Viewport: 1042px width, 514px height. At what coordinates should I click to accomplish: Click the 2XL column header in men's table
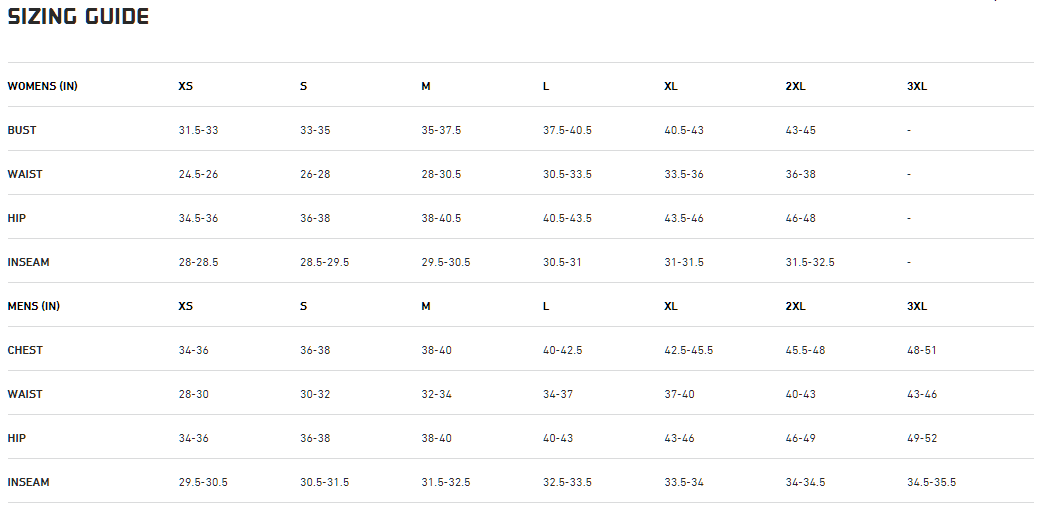(x=796, y=306)
